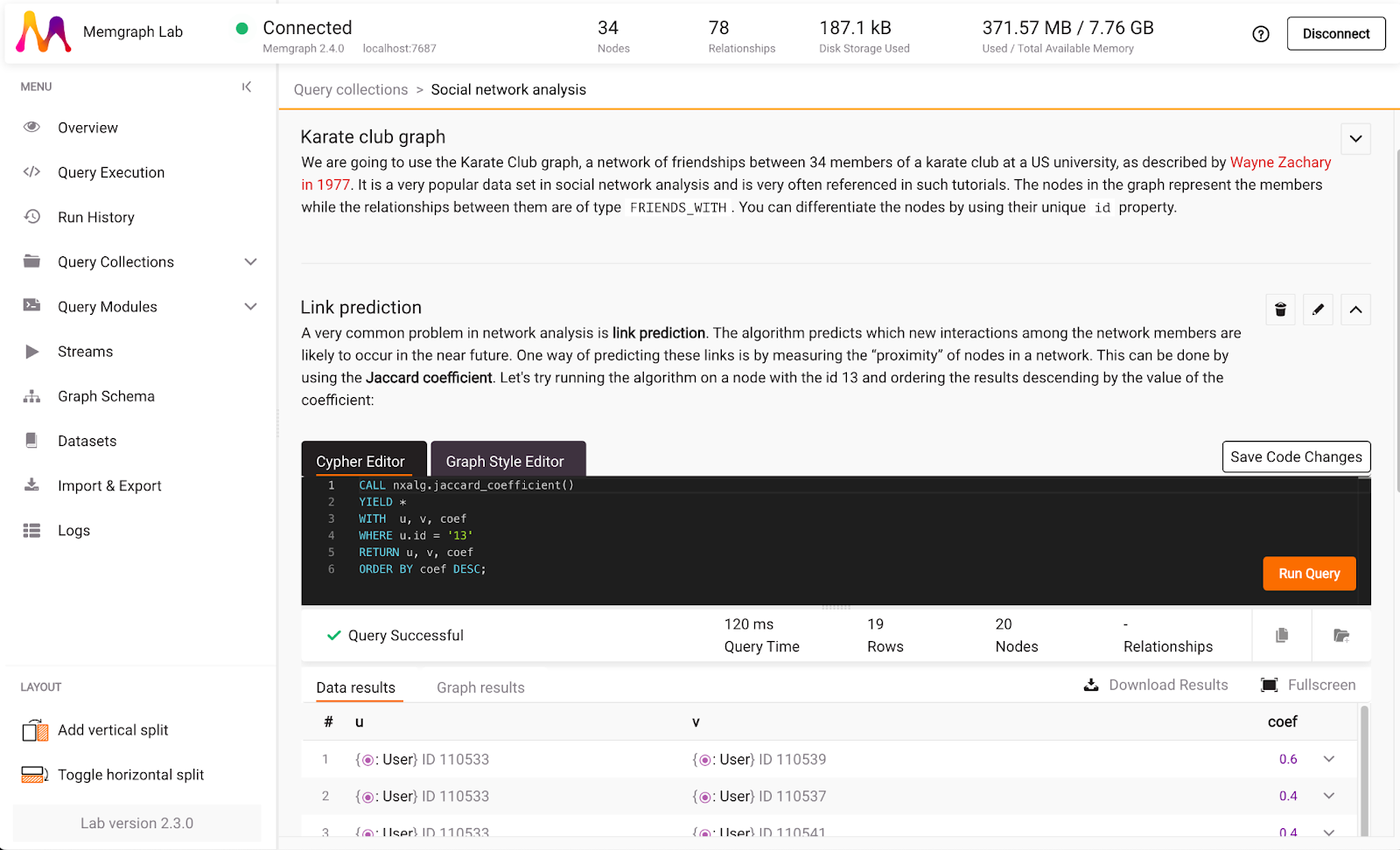Click Download Results icon
The width and height of the screenshot is (1400, 850).
1091,686
